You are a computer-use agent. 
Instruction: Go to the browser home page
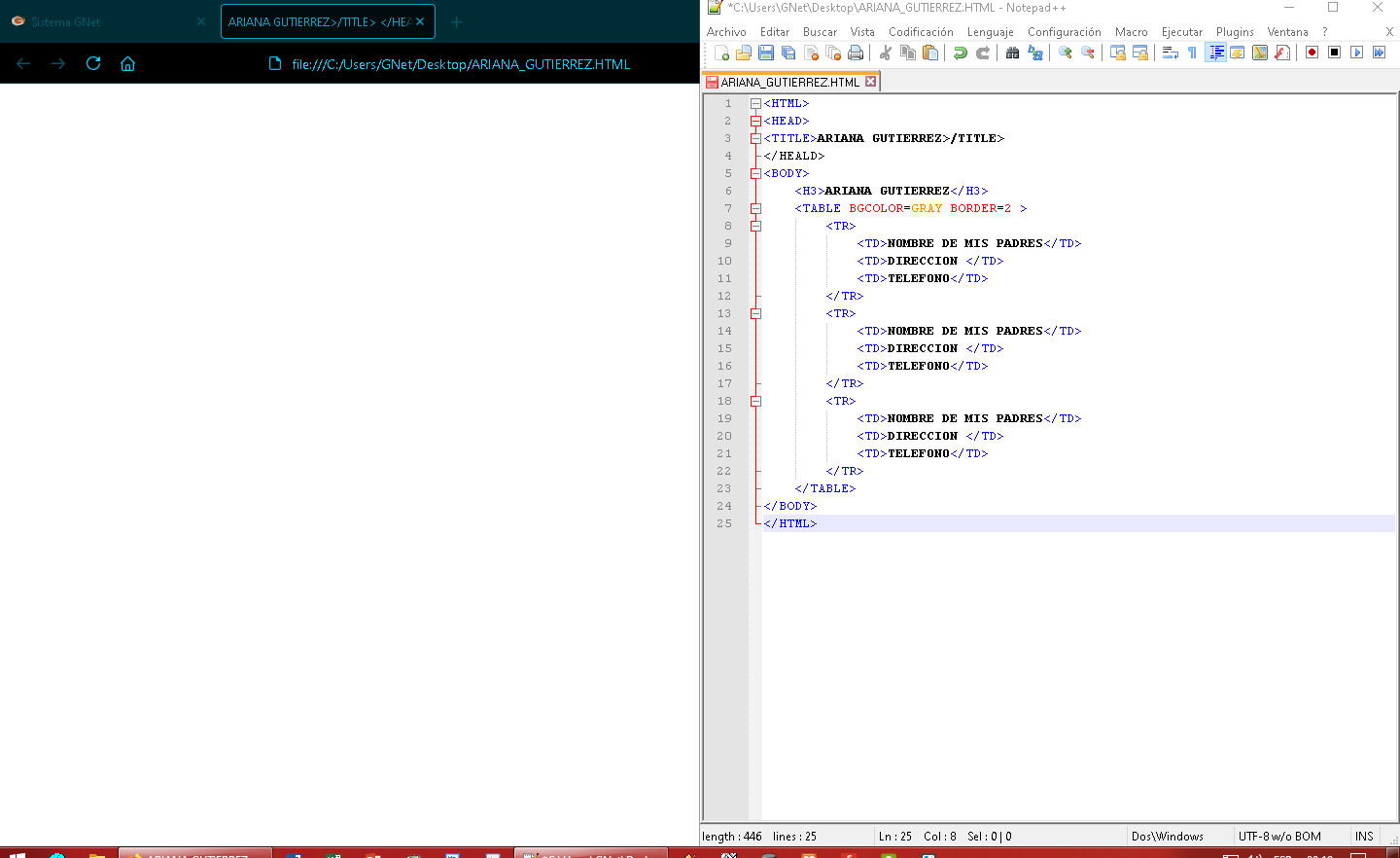point(127,63)
